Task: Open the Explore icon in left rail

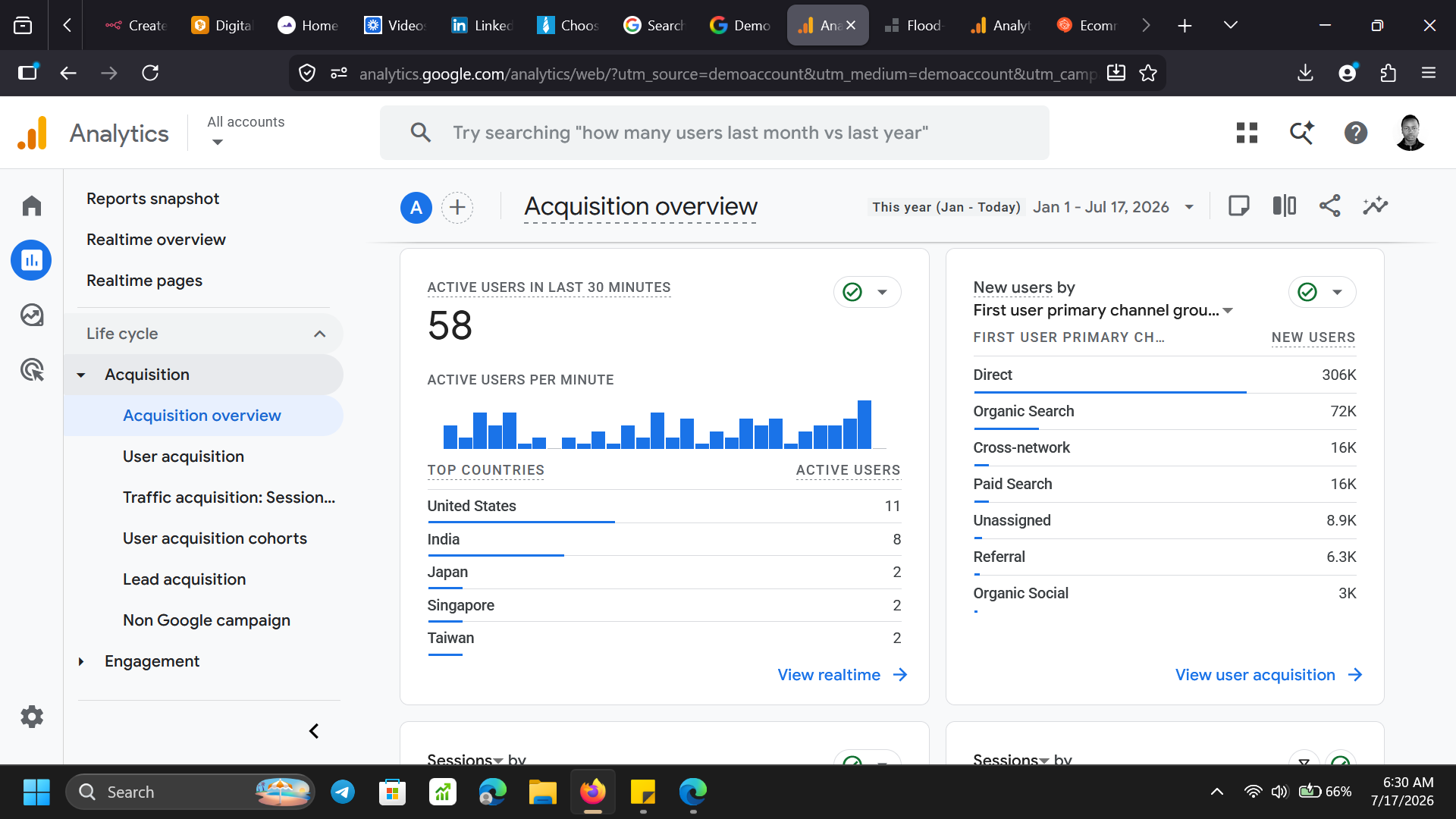Action: pos(32,315)
